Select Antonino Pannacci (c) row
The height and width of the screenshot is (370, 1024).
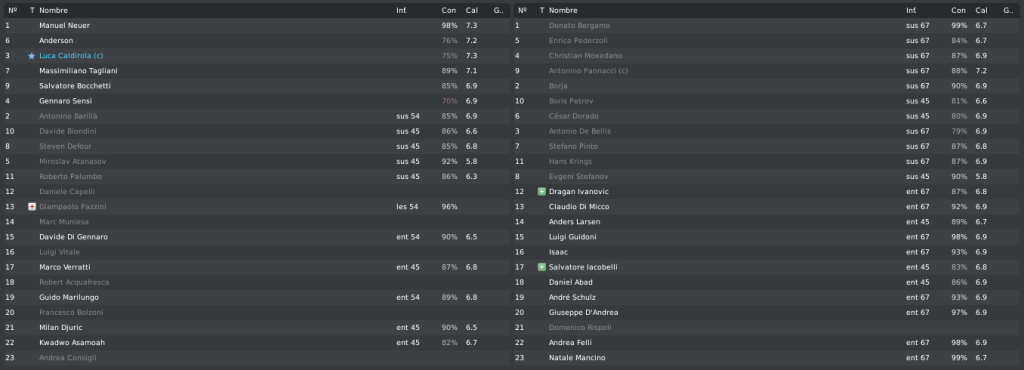768,71
